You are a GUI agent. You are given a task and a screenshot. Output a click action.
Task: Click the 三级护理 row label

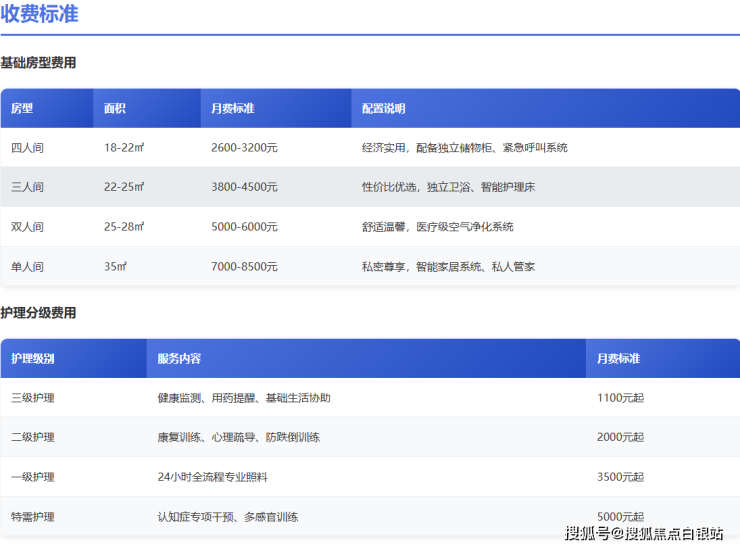(x=32, y=398)
